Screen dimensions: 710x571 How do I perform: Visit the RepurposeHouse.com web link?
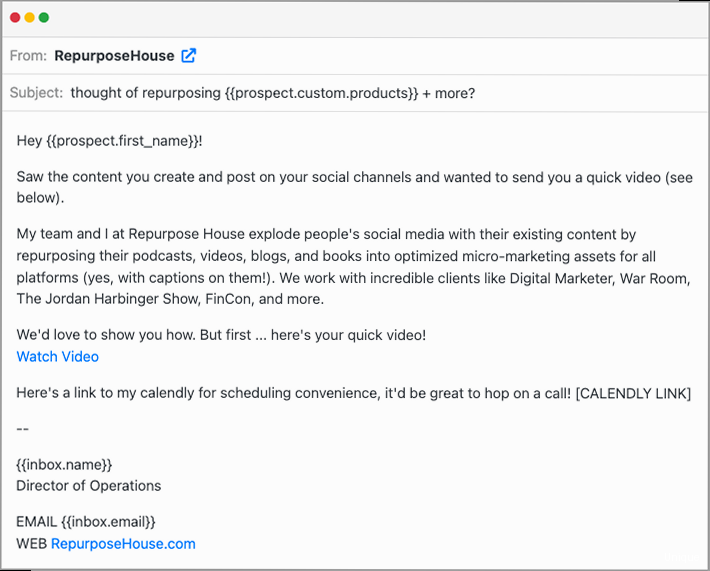click(x=123, y=544)
